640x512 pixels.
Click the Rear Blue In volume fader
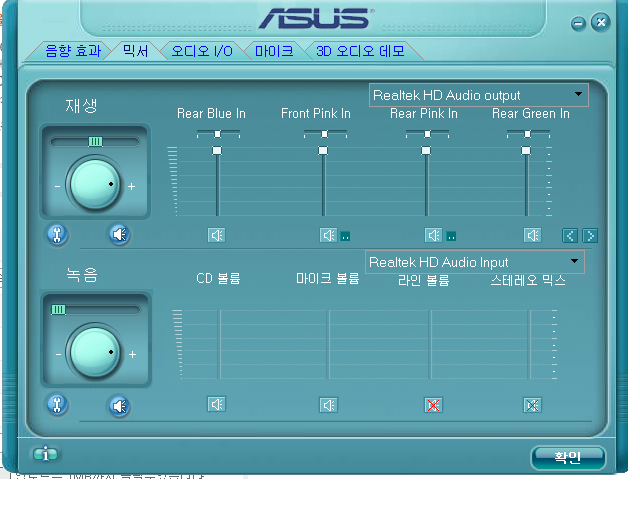[x=217, y=150]
